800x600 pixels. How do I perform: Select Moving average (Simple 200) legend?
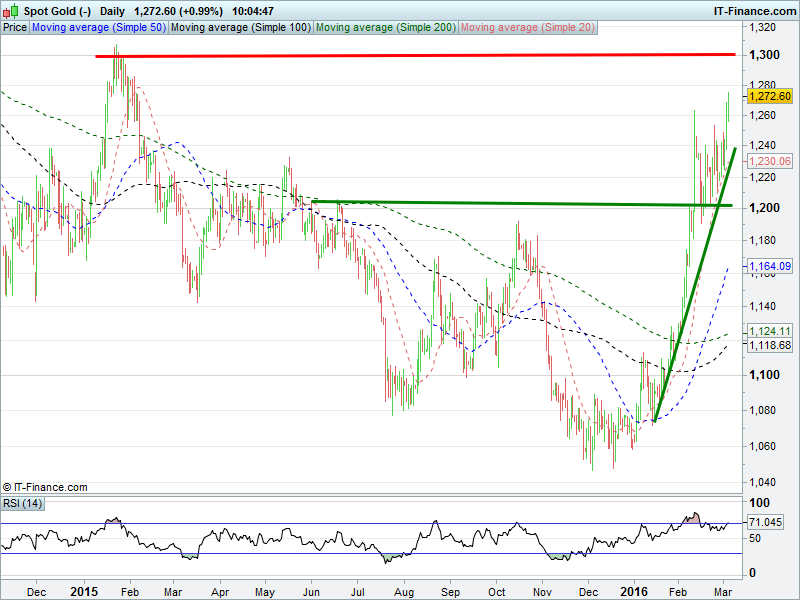click(386, 28)
